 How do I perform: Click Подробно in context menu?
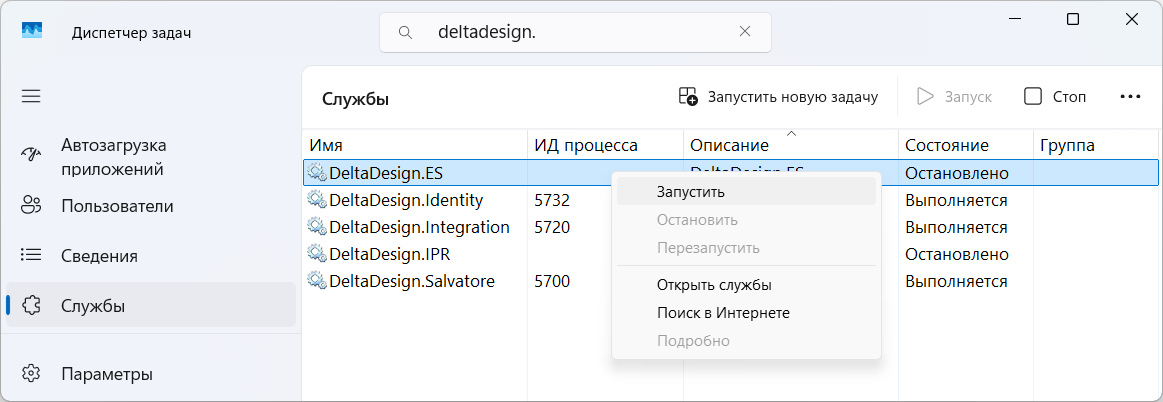[x=746, y=341]
